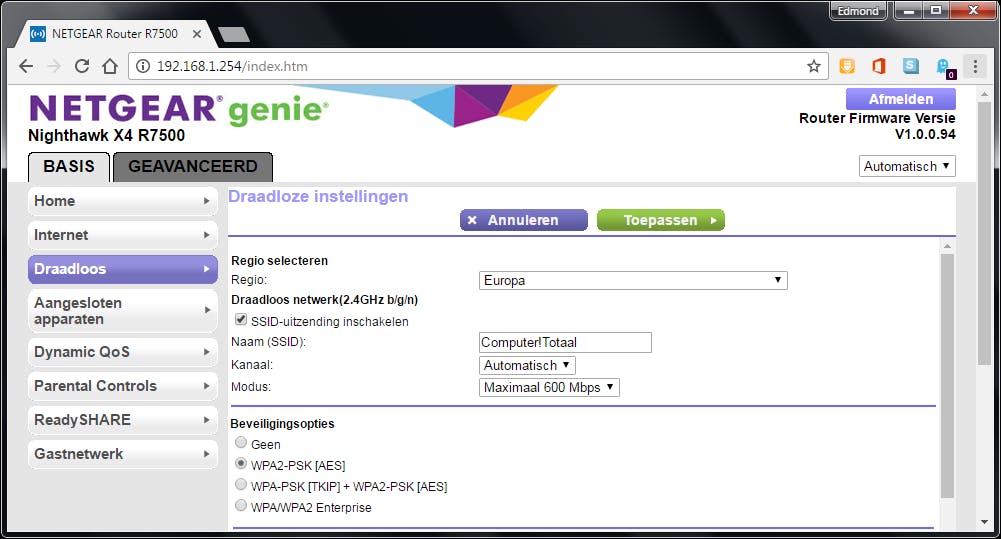
Task: Open the Automatisch language dropdown
Action: (907, 166)
